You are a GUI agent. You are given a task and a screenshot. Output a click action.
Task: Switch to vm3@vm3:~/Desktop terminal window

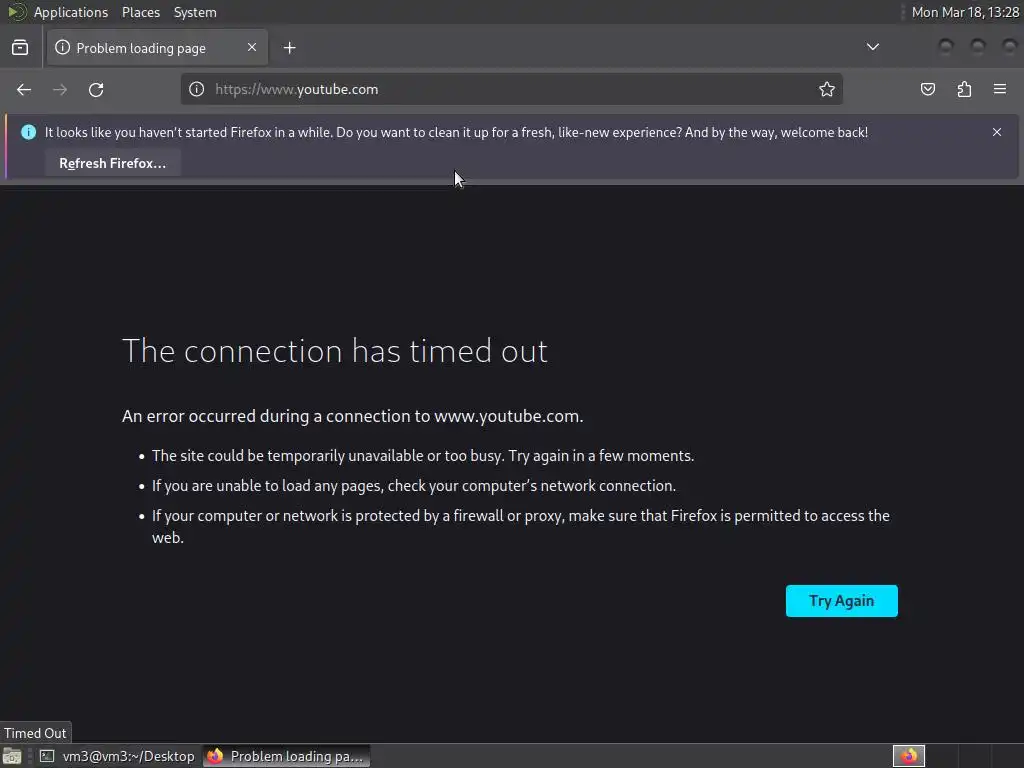pos(118,756)
